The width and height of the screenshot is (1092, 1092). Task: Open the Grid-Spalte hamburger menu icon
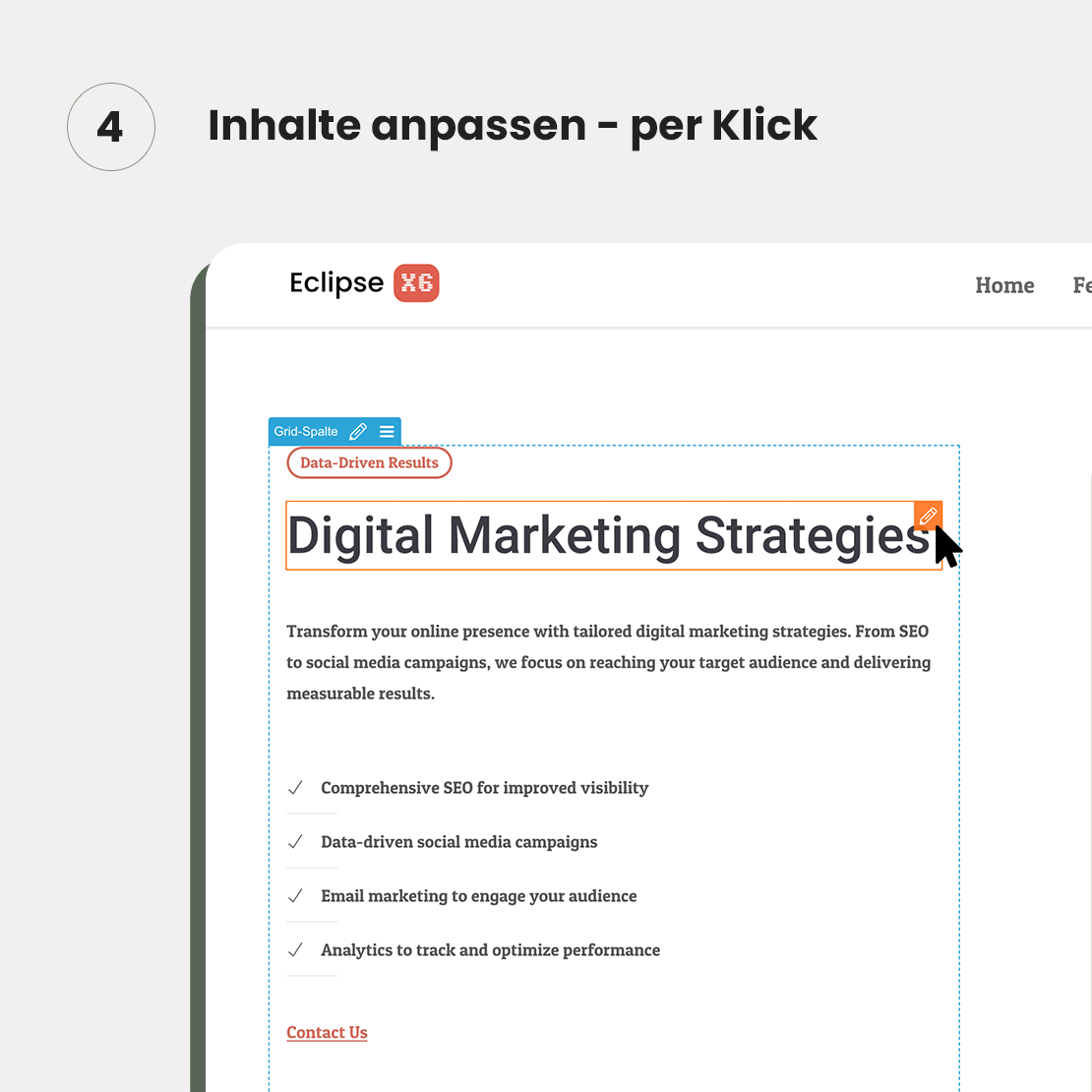click(x=387, y=432)
